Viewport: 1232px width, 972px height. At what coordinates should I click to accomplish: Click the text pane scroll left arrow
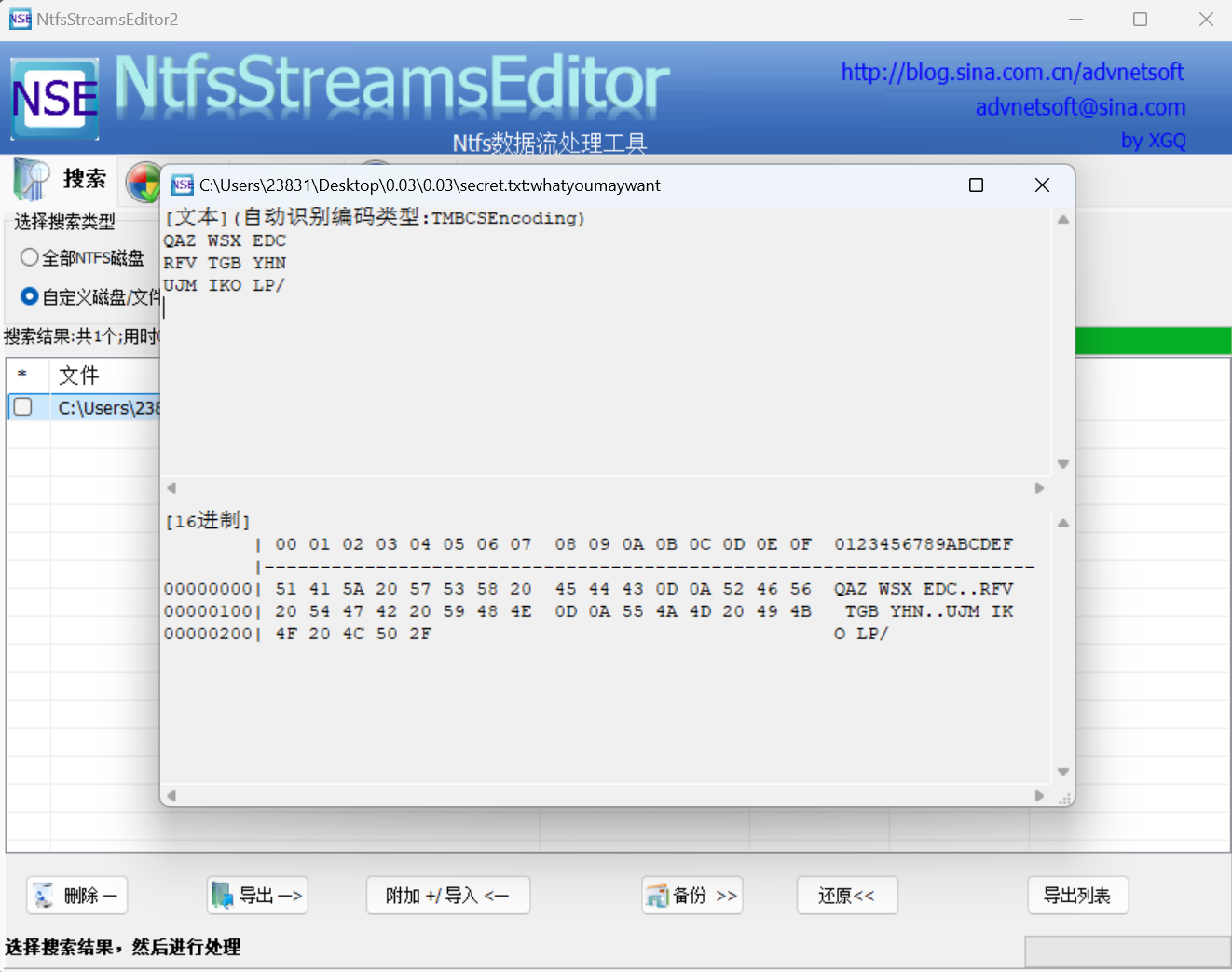[171, 488]
